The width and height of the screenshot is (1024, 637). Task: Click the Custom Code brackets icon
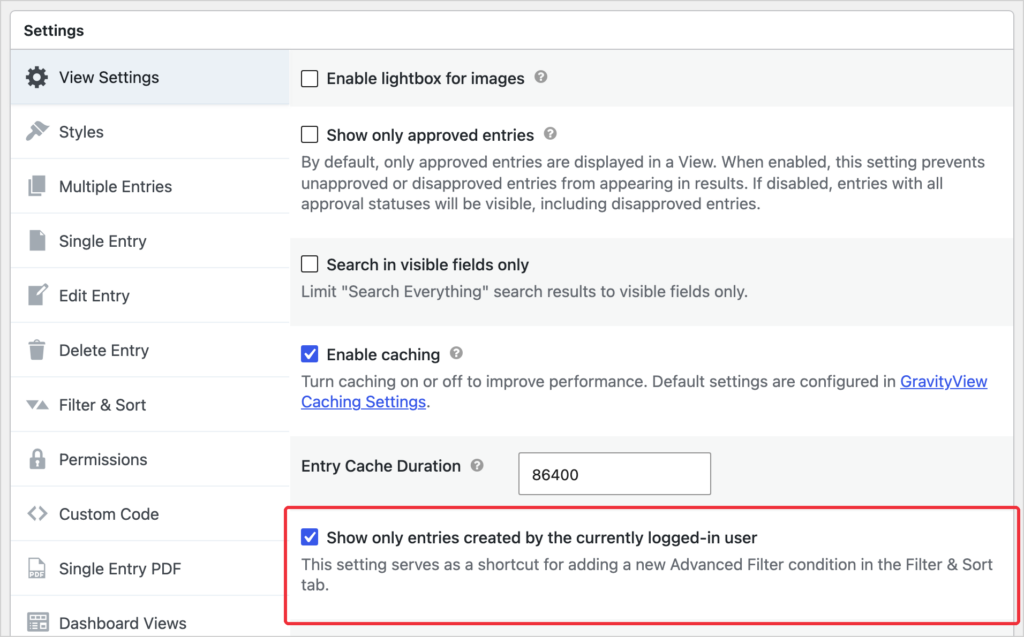pyautogui.click(x=37, y=514)
